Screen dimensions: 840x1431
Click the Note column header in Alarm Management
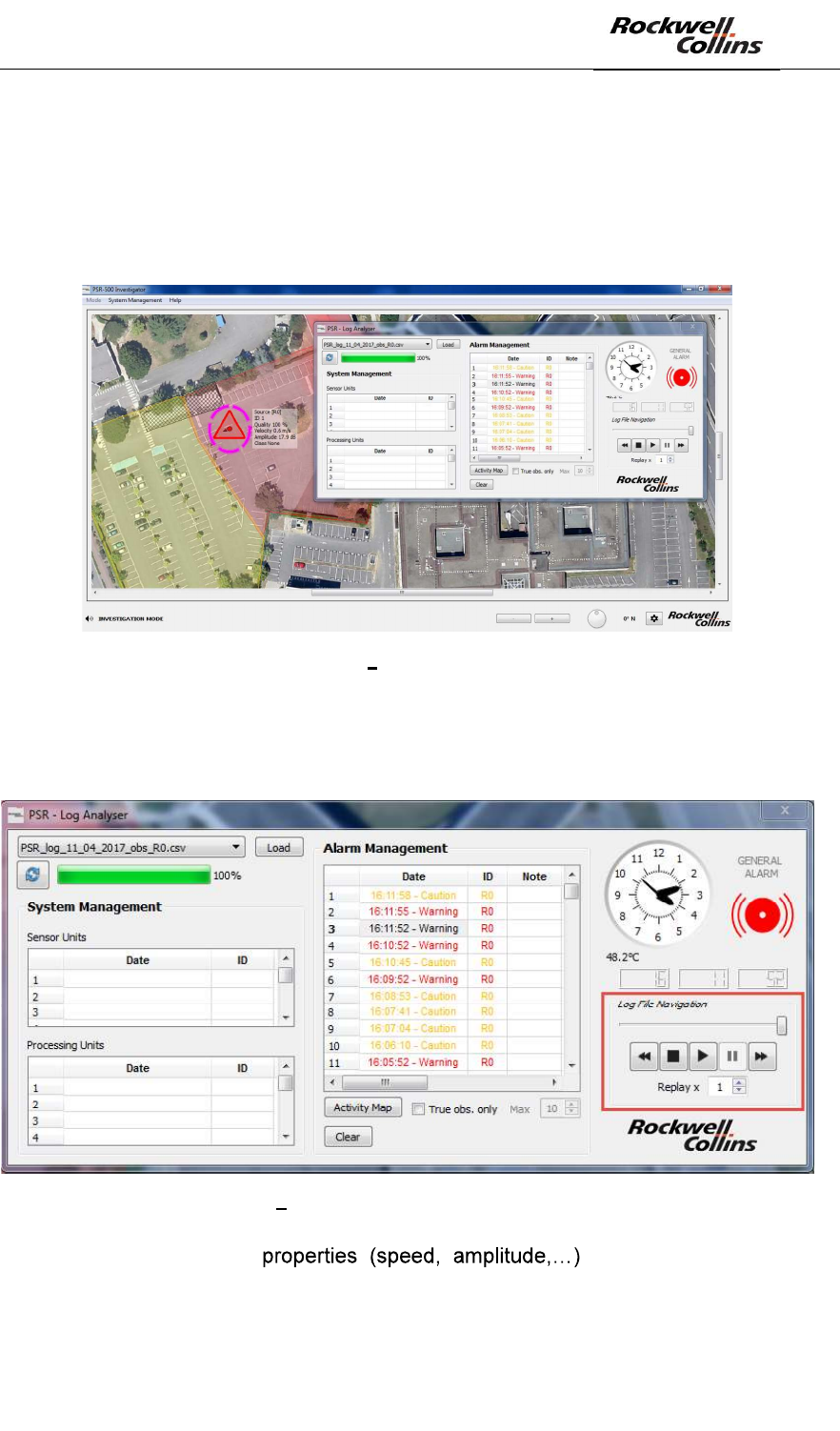(534, 877)
